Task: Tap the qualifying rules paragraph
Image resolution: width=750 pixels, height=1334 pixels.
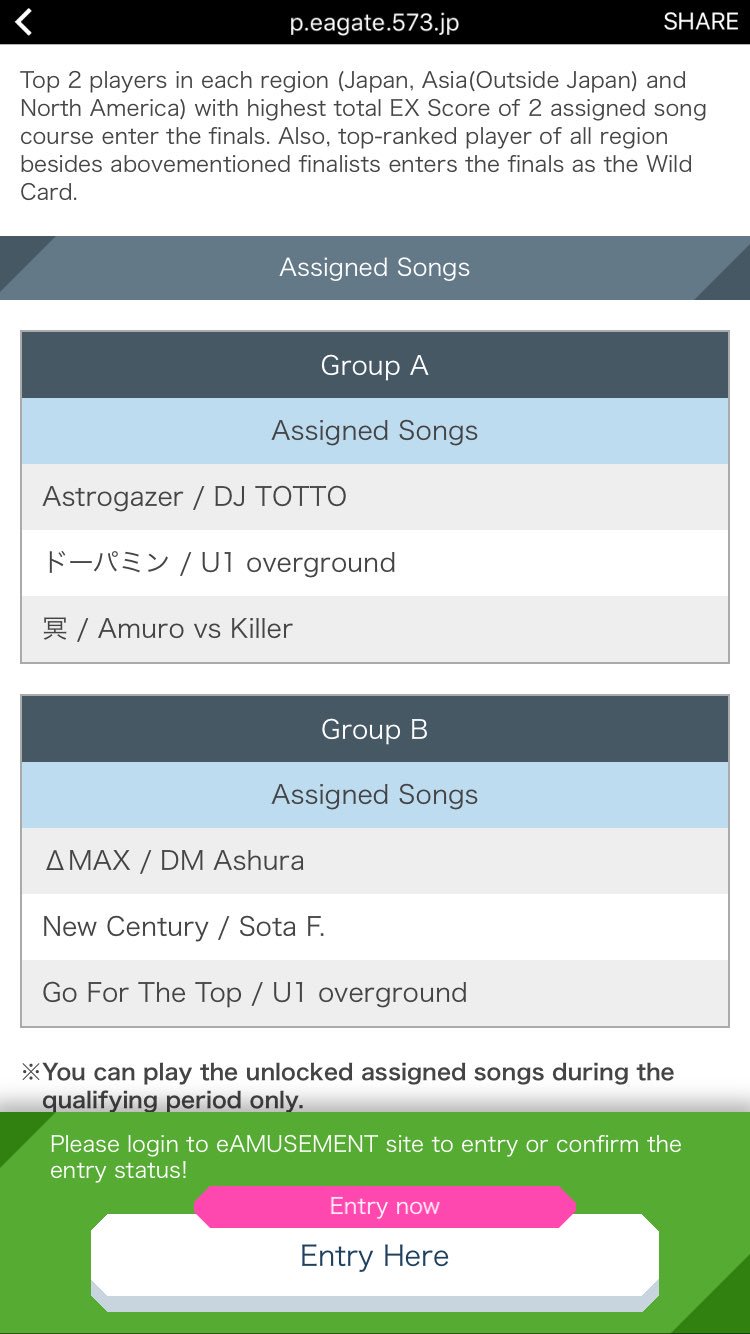Action: pyautogui.click(x=364, y=136)
